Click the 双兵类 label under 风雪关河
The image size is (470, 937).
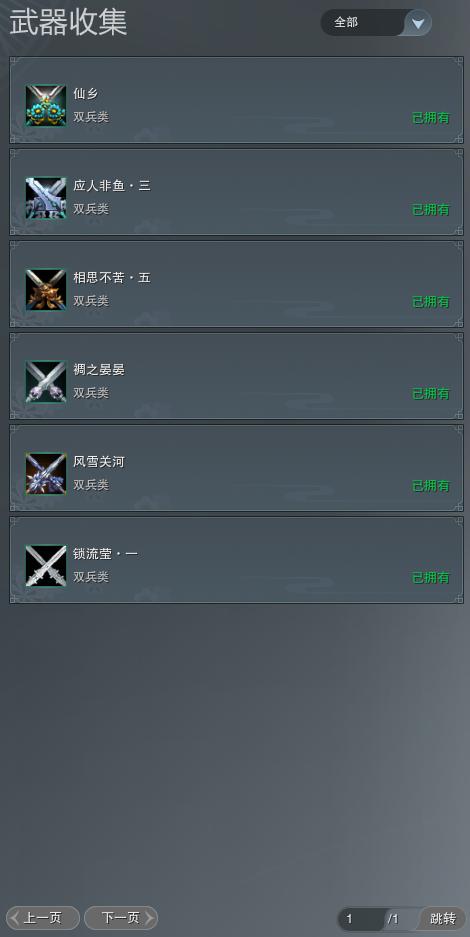click(x=91, y=485)
